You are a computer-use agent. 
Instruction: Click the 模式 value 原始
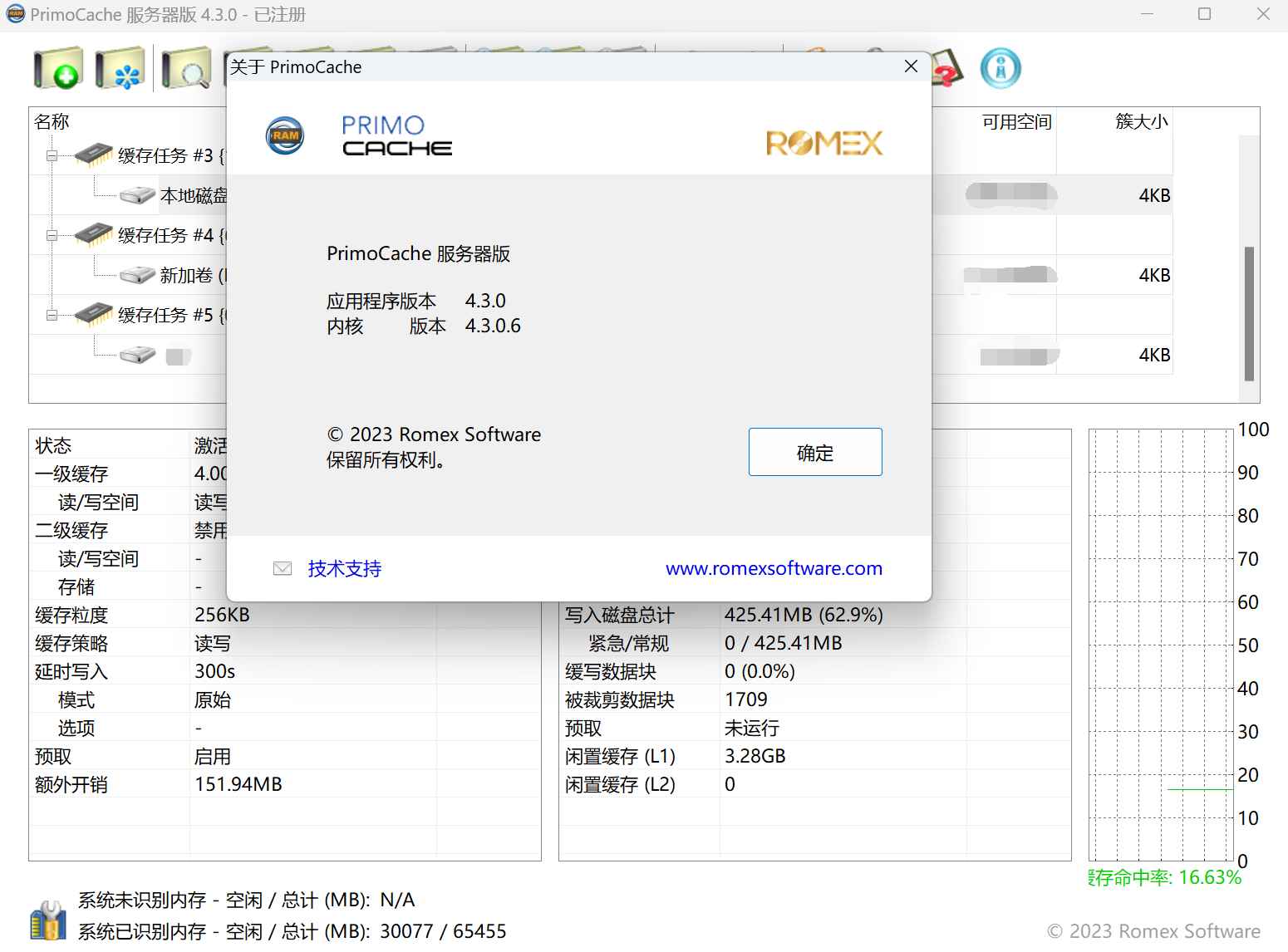coord(212,699)
